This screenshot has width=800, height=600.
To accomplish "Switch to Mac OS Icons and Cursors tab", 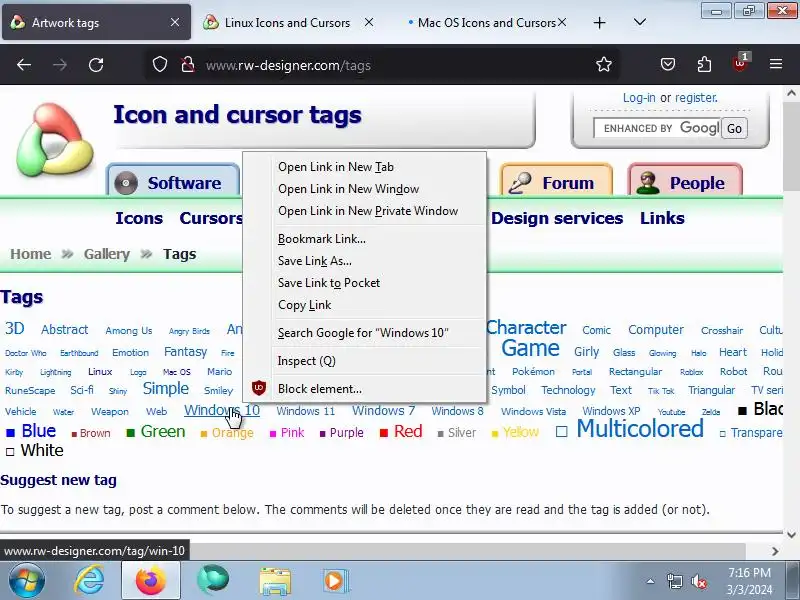I will tap(486, 23).
